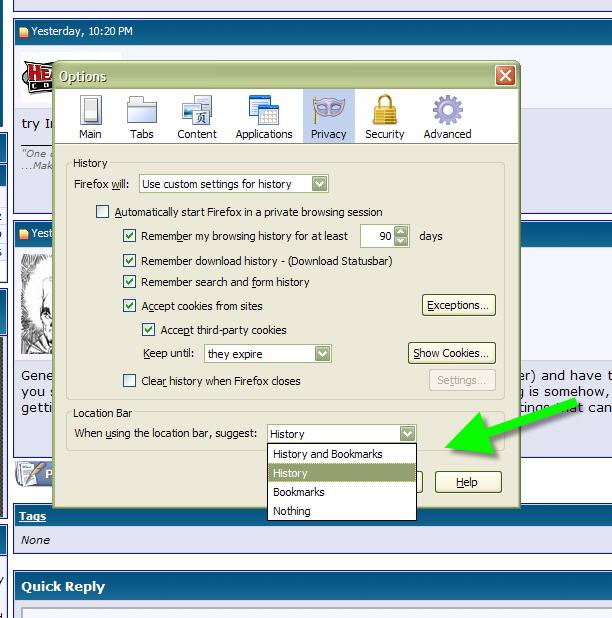
Task: Choose the highlighted History suggestion option
Action: point(342,473)
